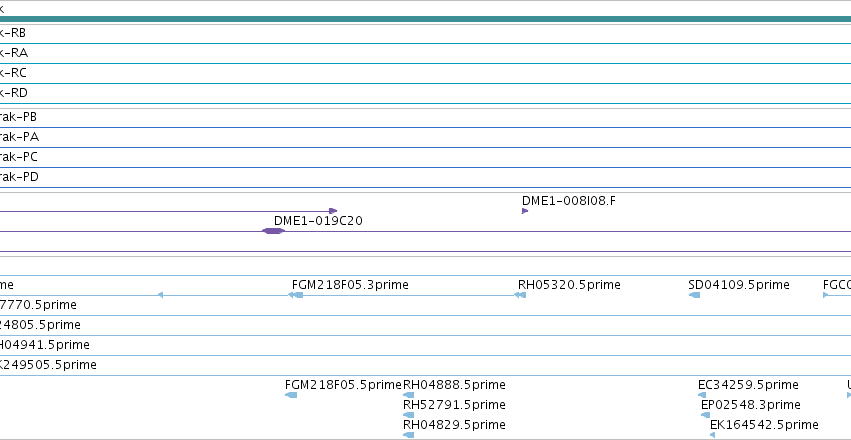Select the FGM218F05.3prime EST arrow
The width and height of the screenshot is (851, 440).
296,295
